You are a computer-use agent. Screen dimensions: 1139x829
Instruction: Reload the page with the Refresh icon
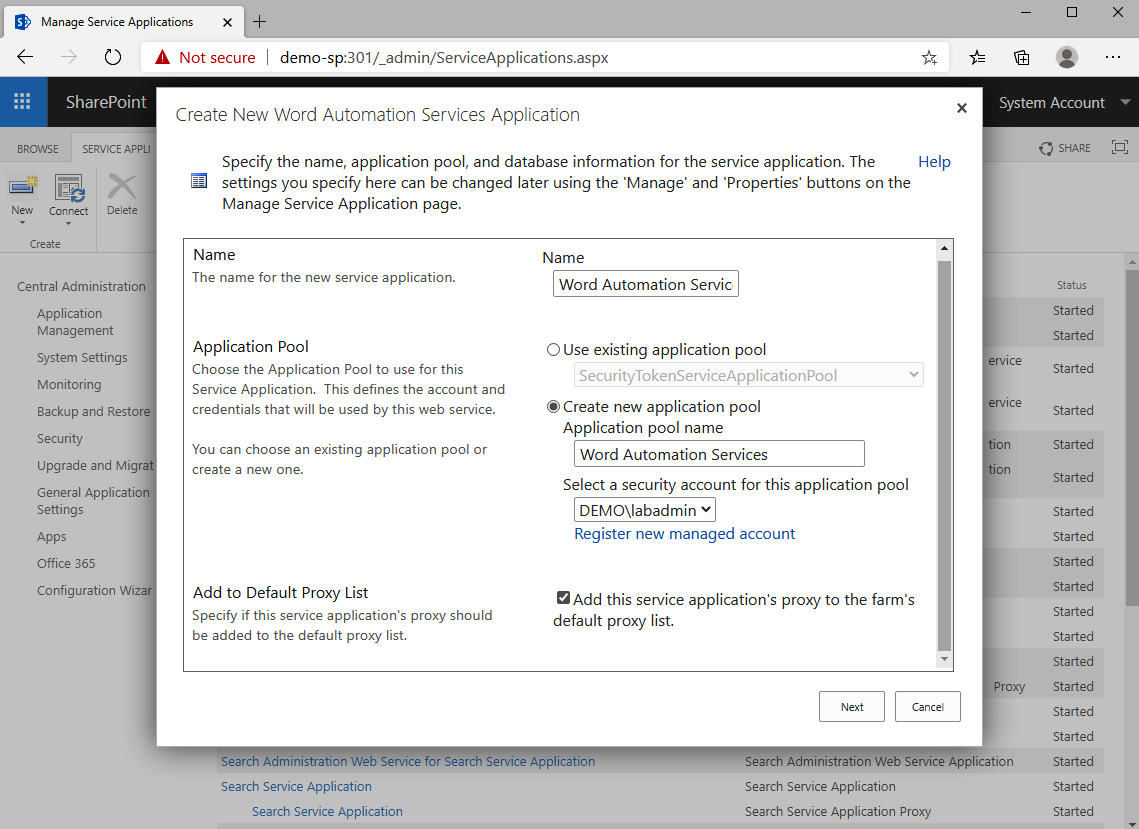pyautogui.click(x=113, y=57)
